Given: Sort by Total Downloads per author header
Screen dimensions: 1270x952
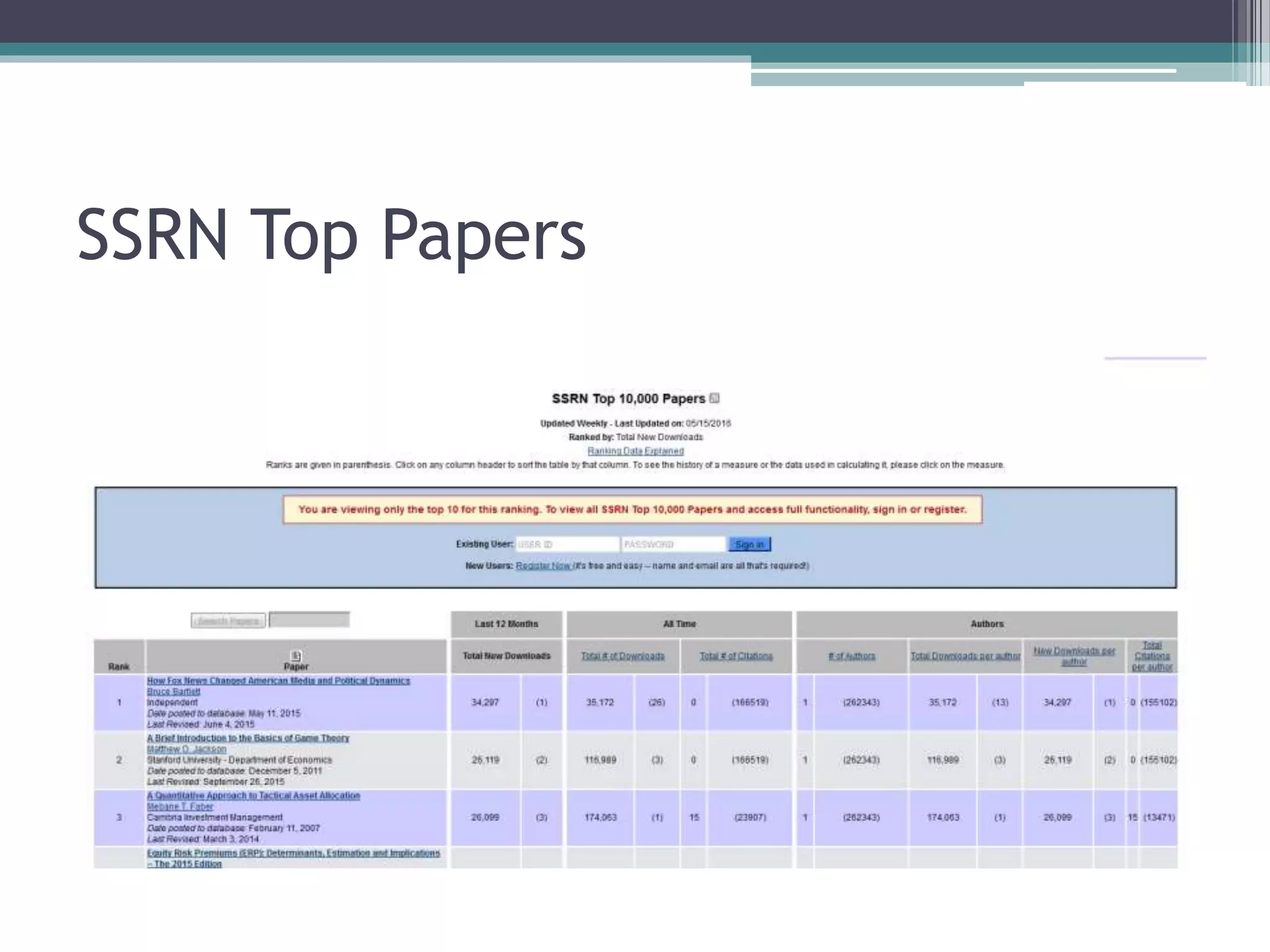Looking at the screenshot, I should point(966,656).
